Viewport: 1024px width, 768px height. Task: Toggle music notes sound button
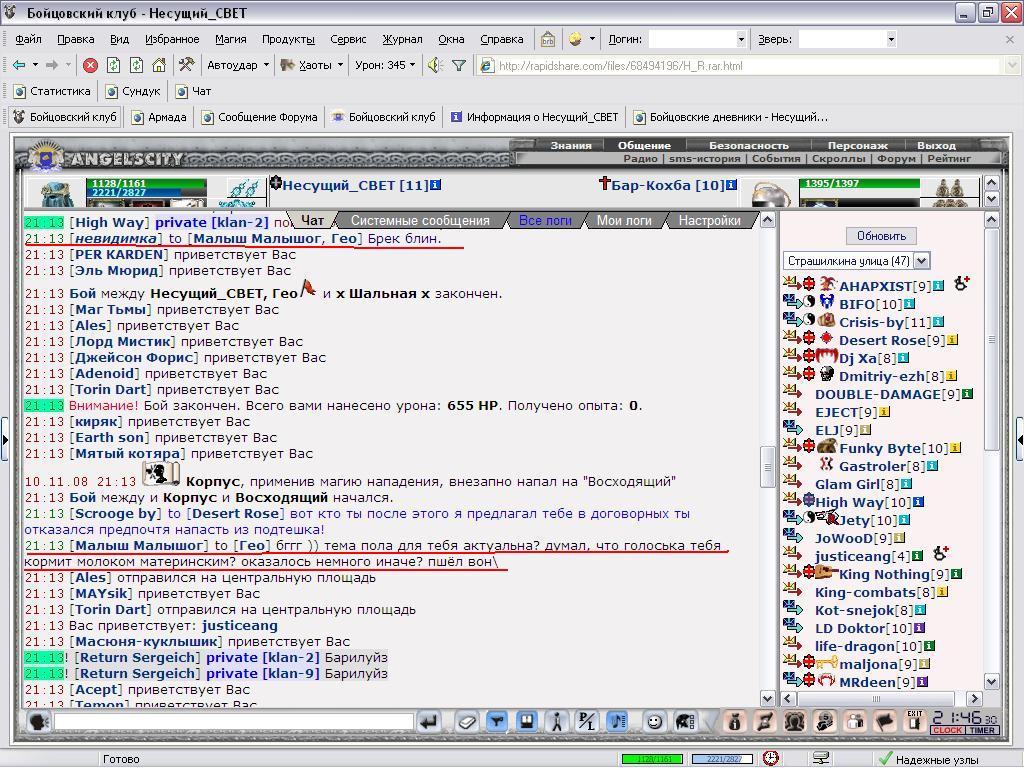(616, 722)
